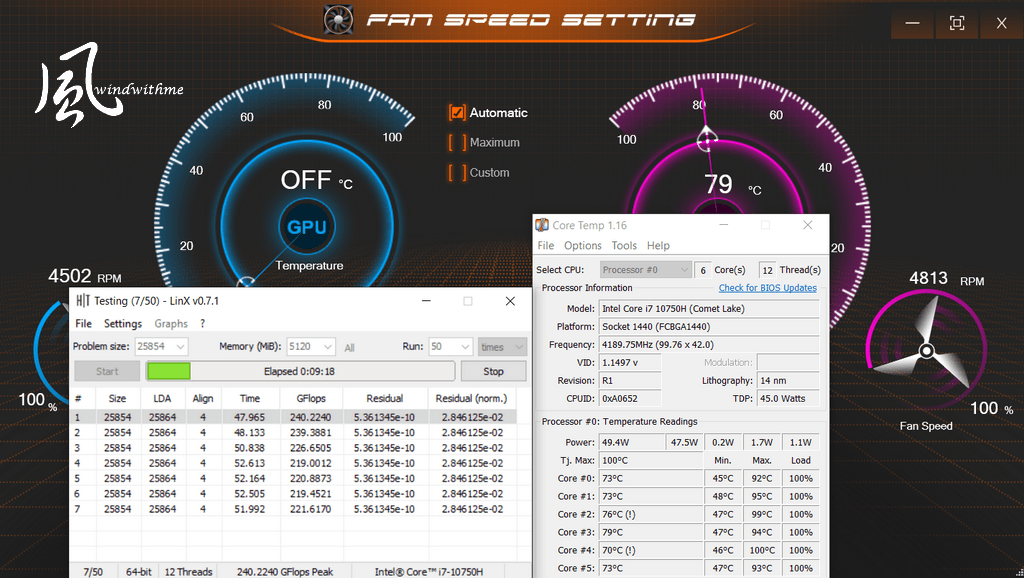
Task: Click the LinX app icon in title bar
Action: pyautogui.click(x=83, y=300)
